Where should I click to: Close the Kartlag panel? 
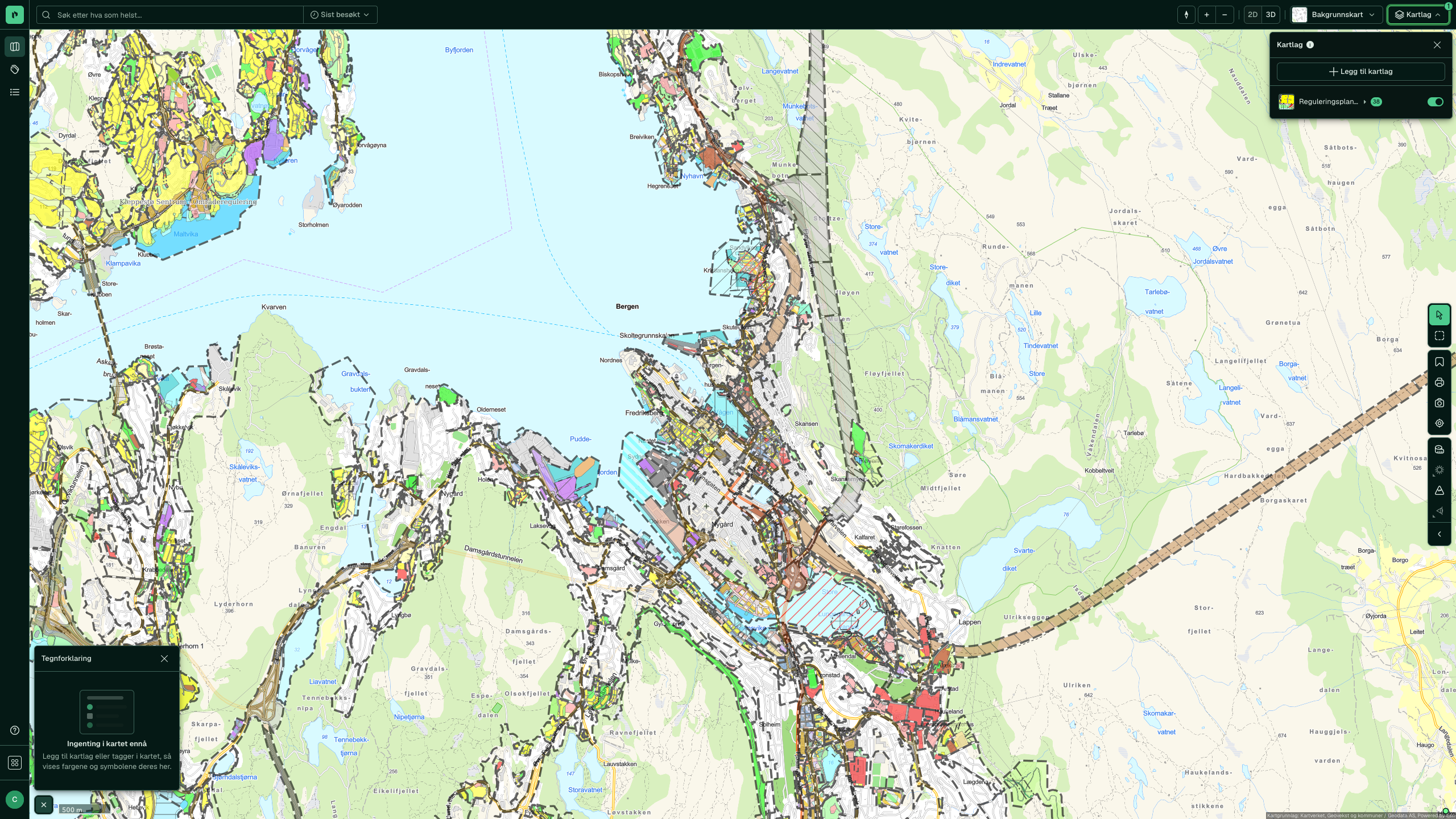click(x=1437, y=45)
